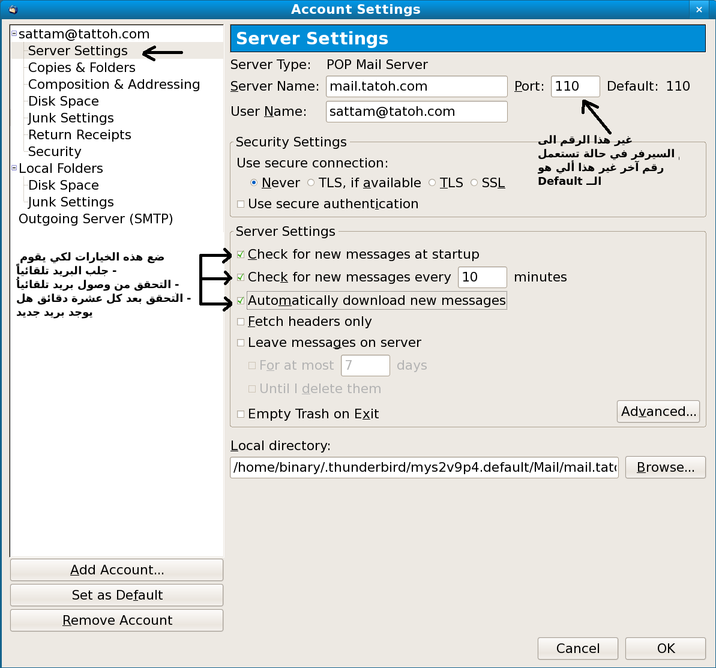Enable Fetch headers only option
The height and width of the screenshot is (668, 716).
(241, 322)
